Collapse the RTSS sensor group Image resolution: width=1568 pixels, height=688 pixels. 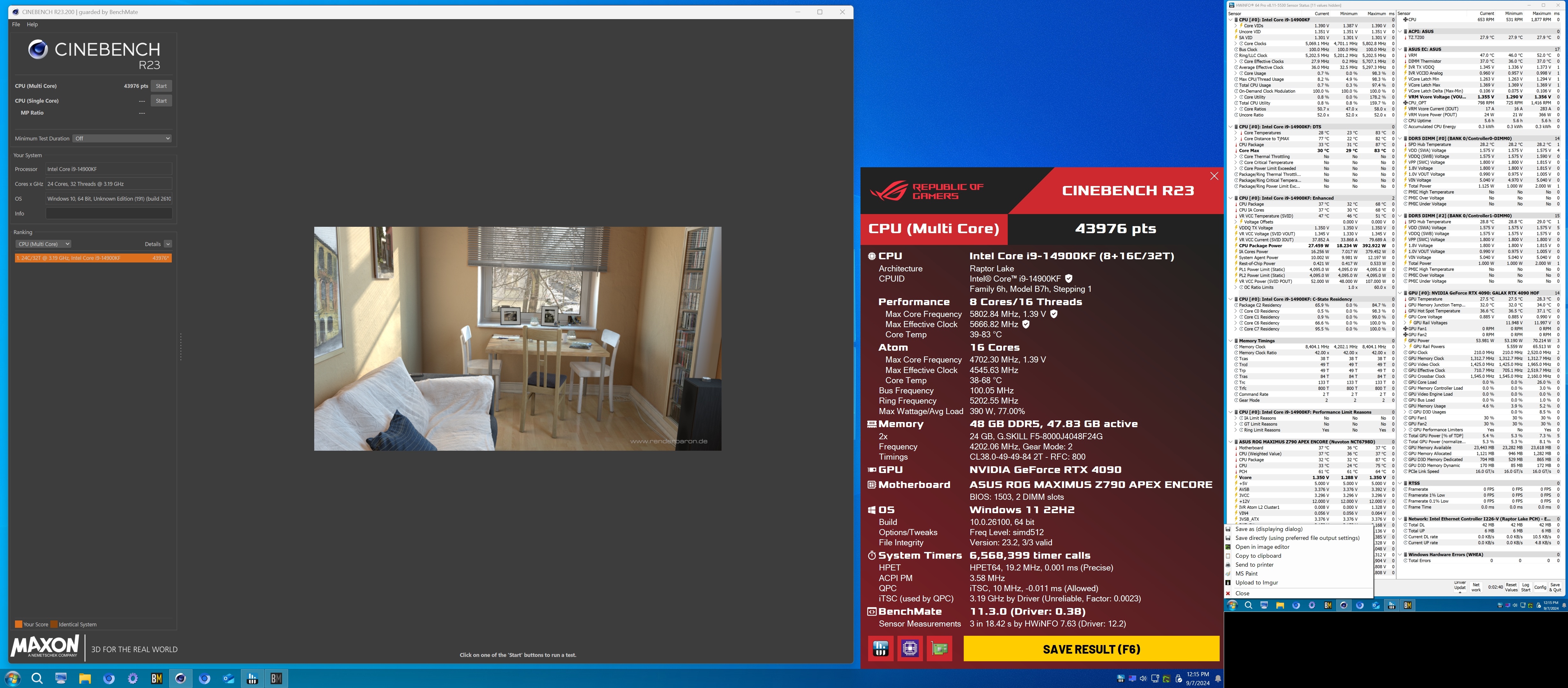[1399, 483]
